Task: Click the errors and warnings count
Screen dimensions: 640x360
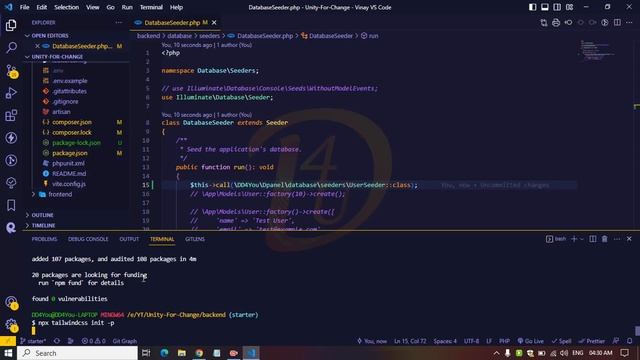Action: (x=93, y=341)
